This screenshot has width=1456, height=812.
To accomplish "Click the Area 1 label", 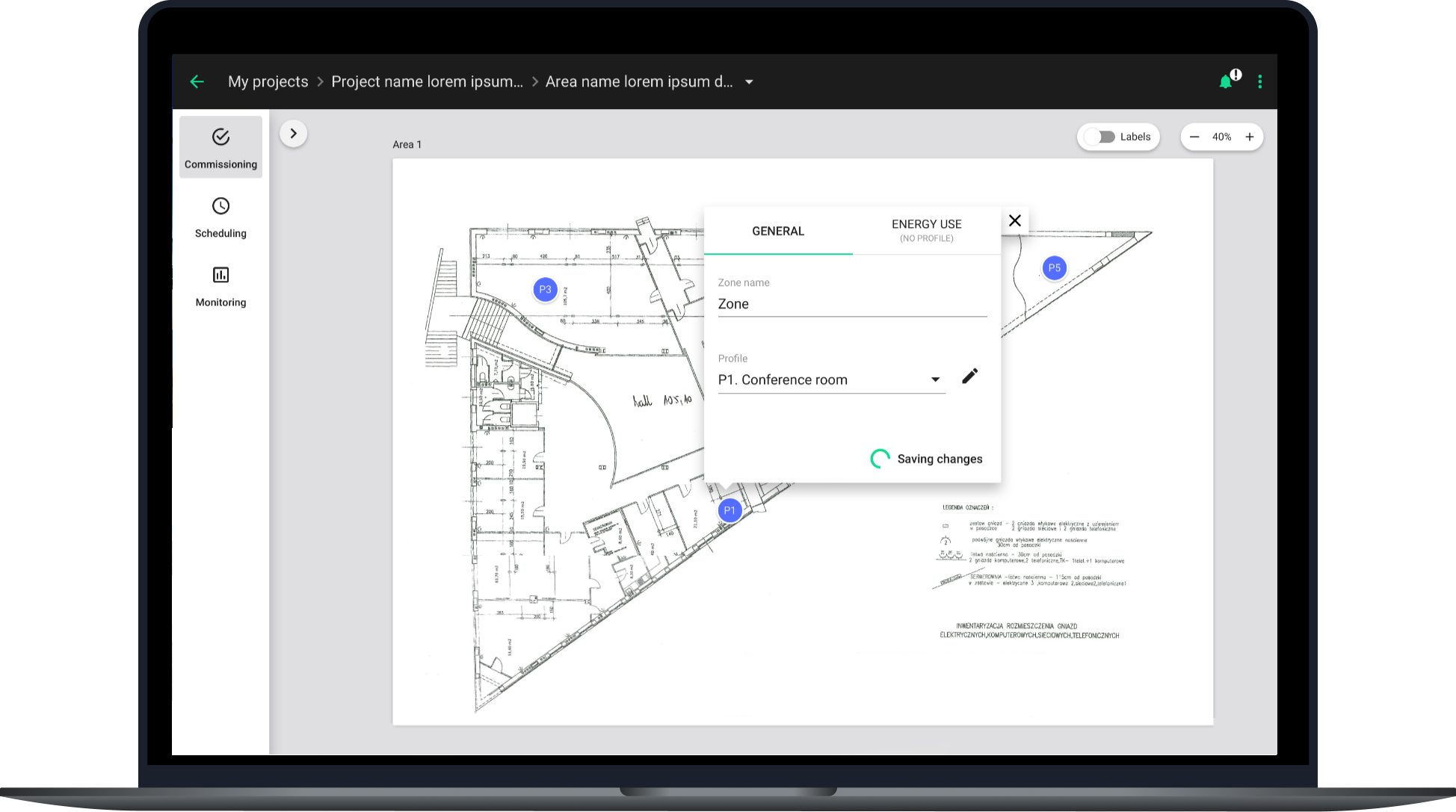I will (407, 144).
